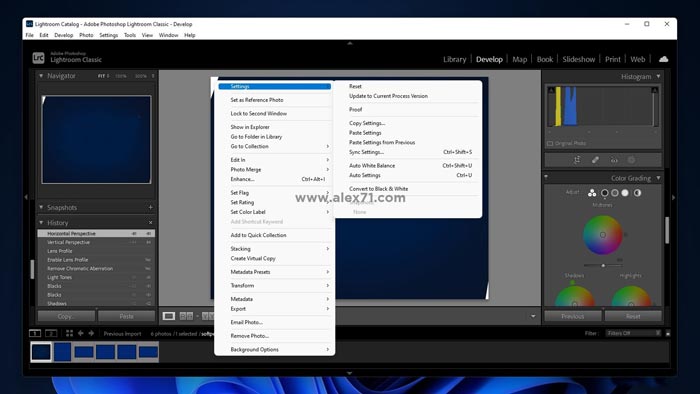Open the Settings menu in menu bar

(108, 35)
